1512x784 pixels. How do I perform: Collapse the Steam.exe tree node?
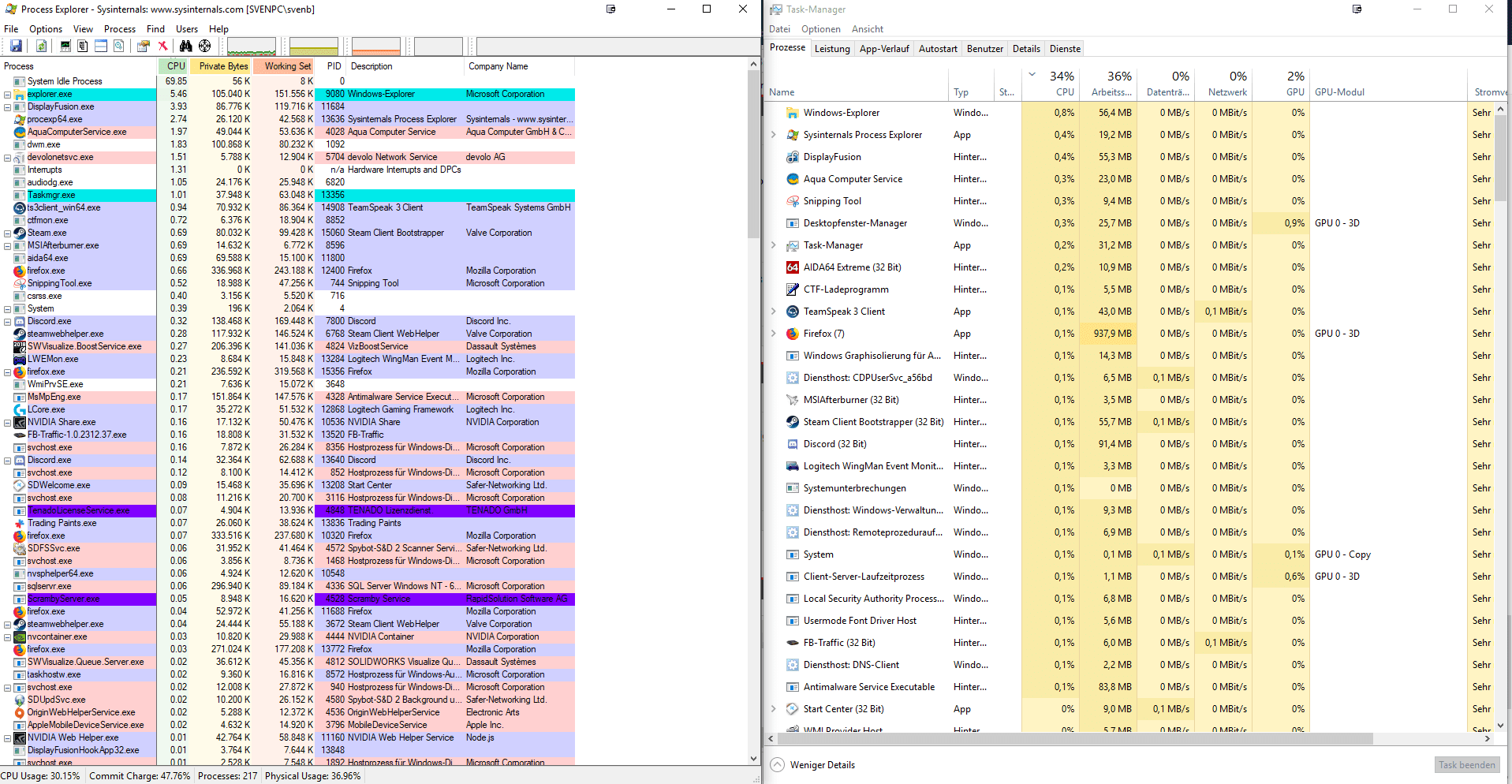coord(7,233)
